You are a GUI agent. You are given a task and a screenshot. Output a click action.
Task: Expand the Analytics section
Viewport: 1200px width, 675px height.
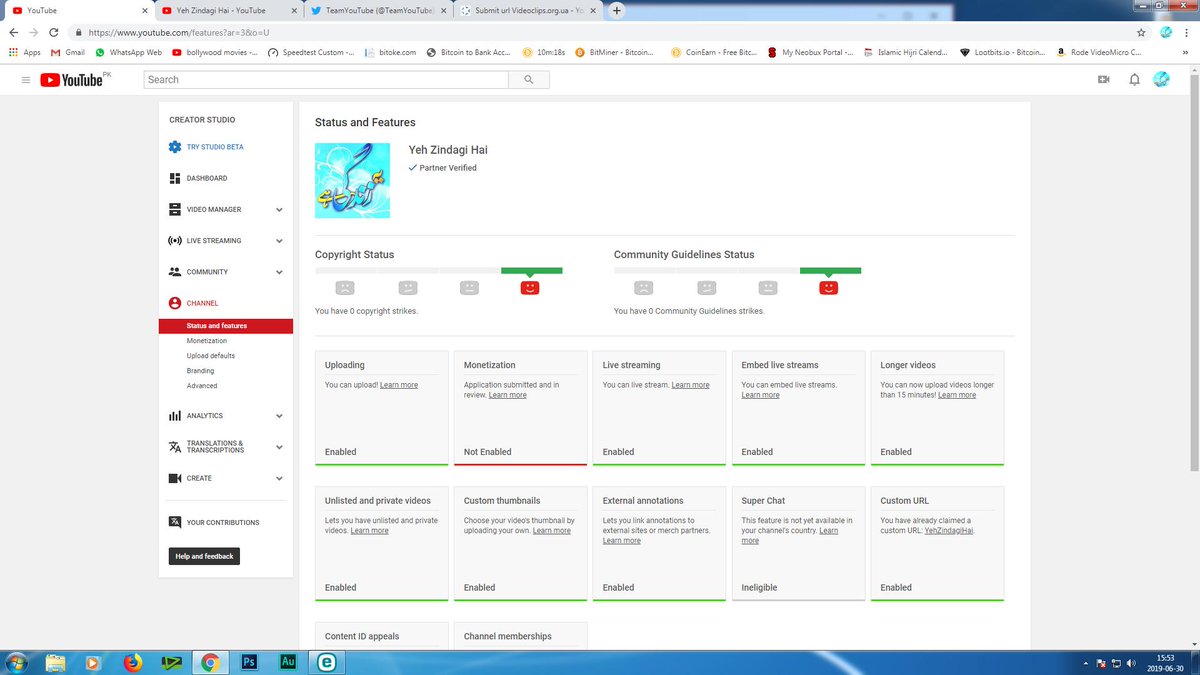click(x=279, y=416)
